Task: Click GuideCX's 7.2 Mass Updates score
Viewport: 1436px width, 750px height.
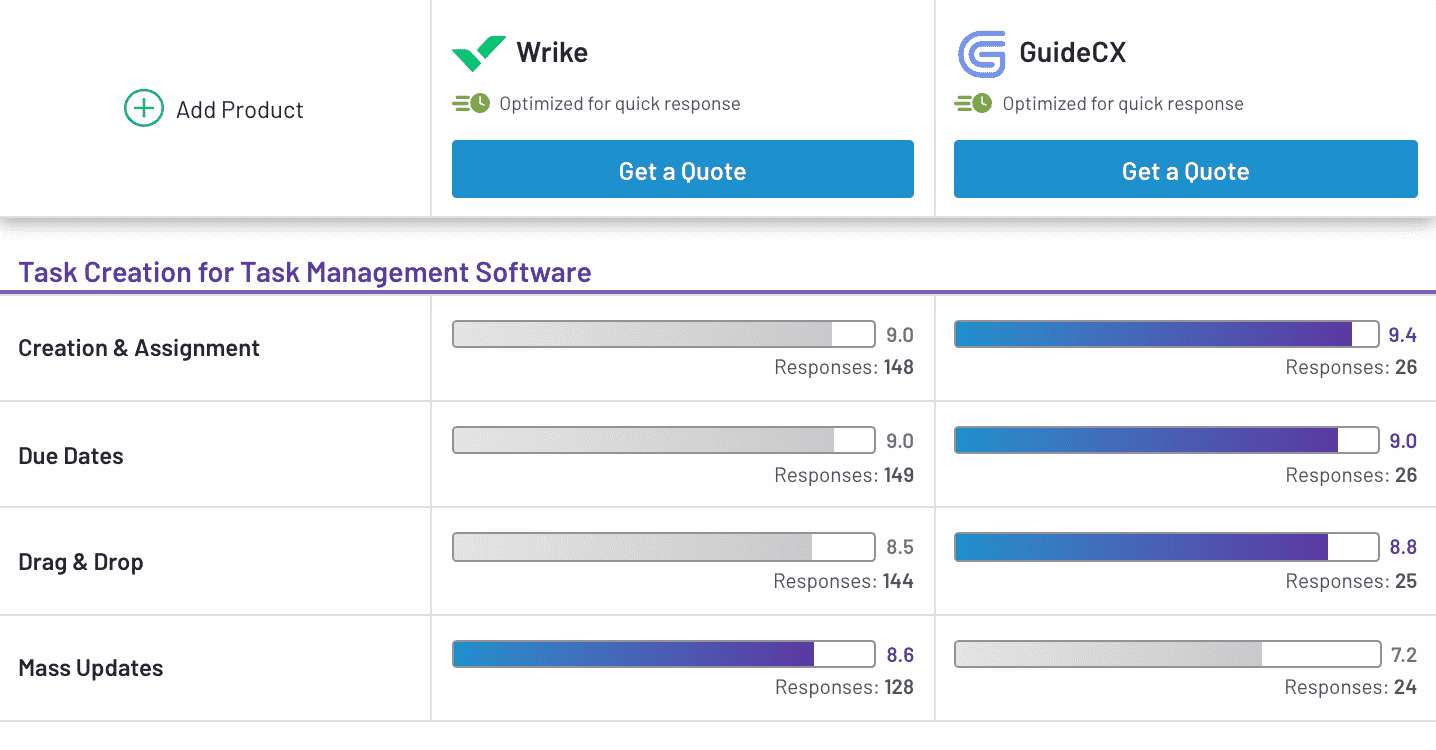Action: click(x=1404, y=655)
